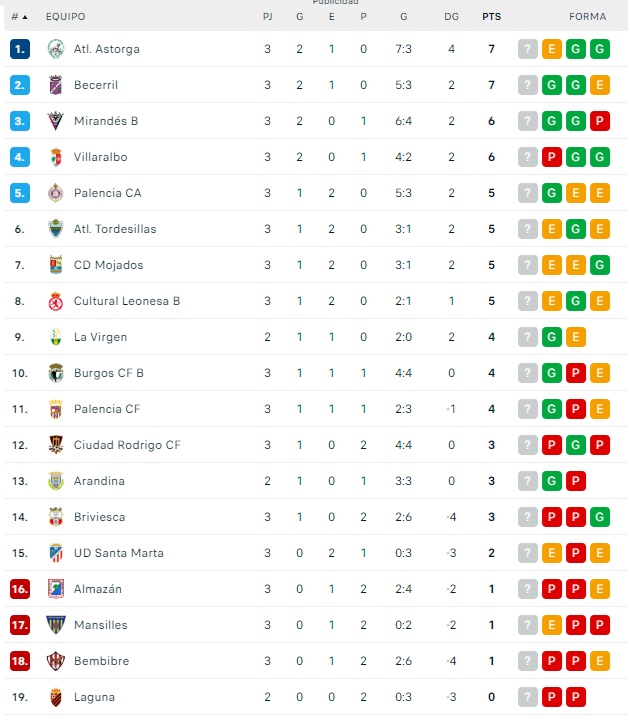Click the gray question mark in Becerril row

coord(528,85)
